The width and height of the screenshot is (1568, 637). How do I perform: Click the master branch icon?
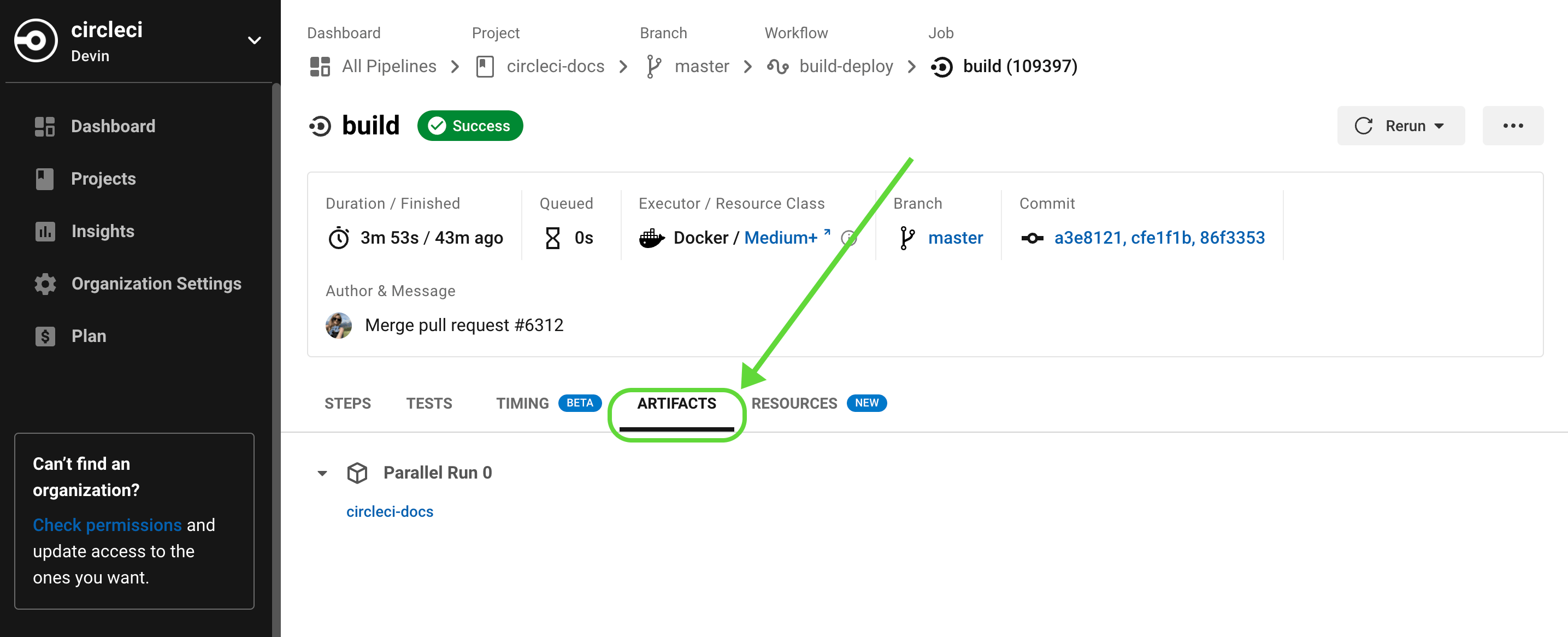pyautogui.click(x=905, y=237)
